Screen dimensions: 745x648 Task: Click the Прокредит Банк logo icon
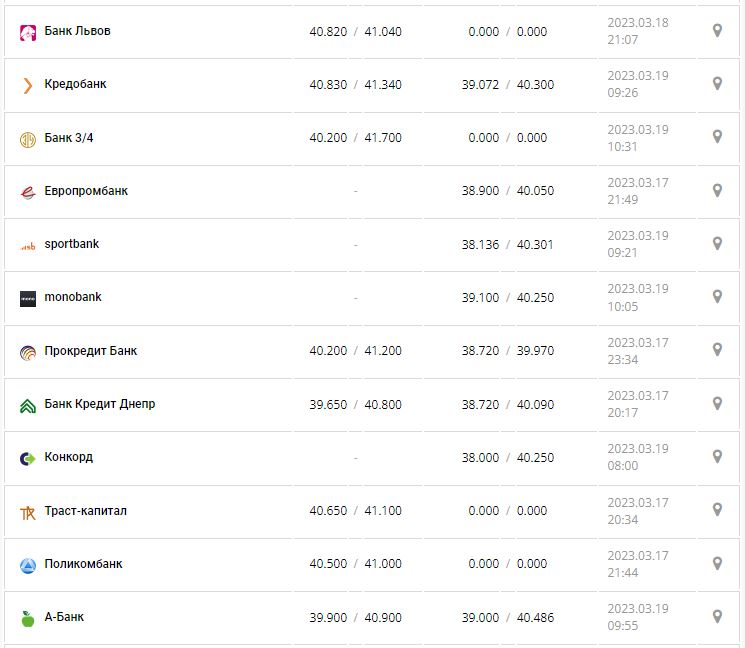(28, 352)
